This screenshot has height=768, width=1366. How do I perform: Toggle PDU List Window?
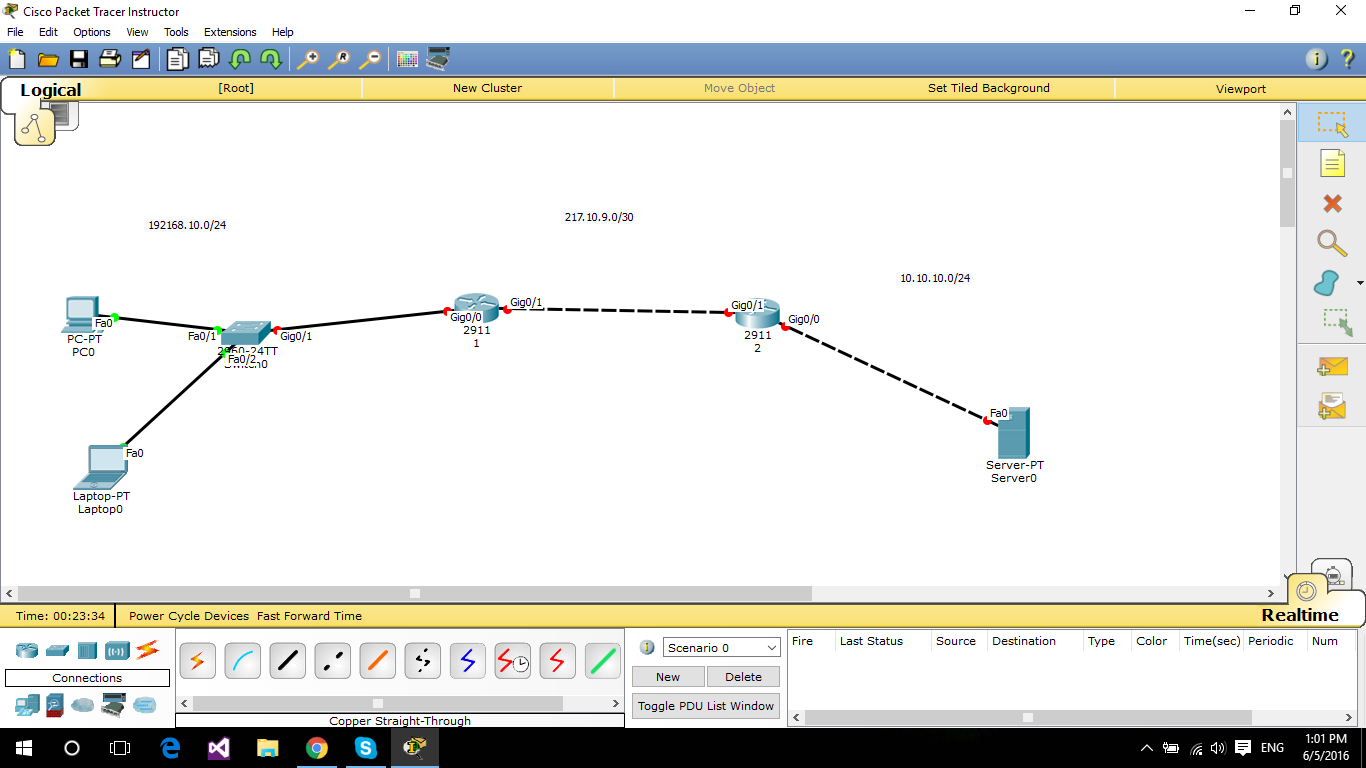(x=706, y=706)
